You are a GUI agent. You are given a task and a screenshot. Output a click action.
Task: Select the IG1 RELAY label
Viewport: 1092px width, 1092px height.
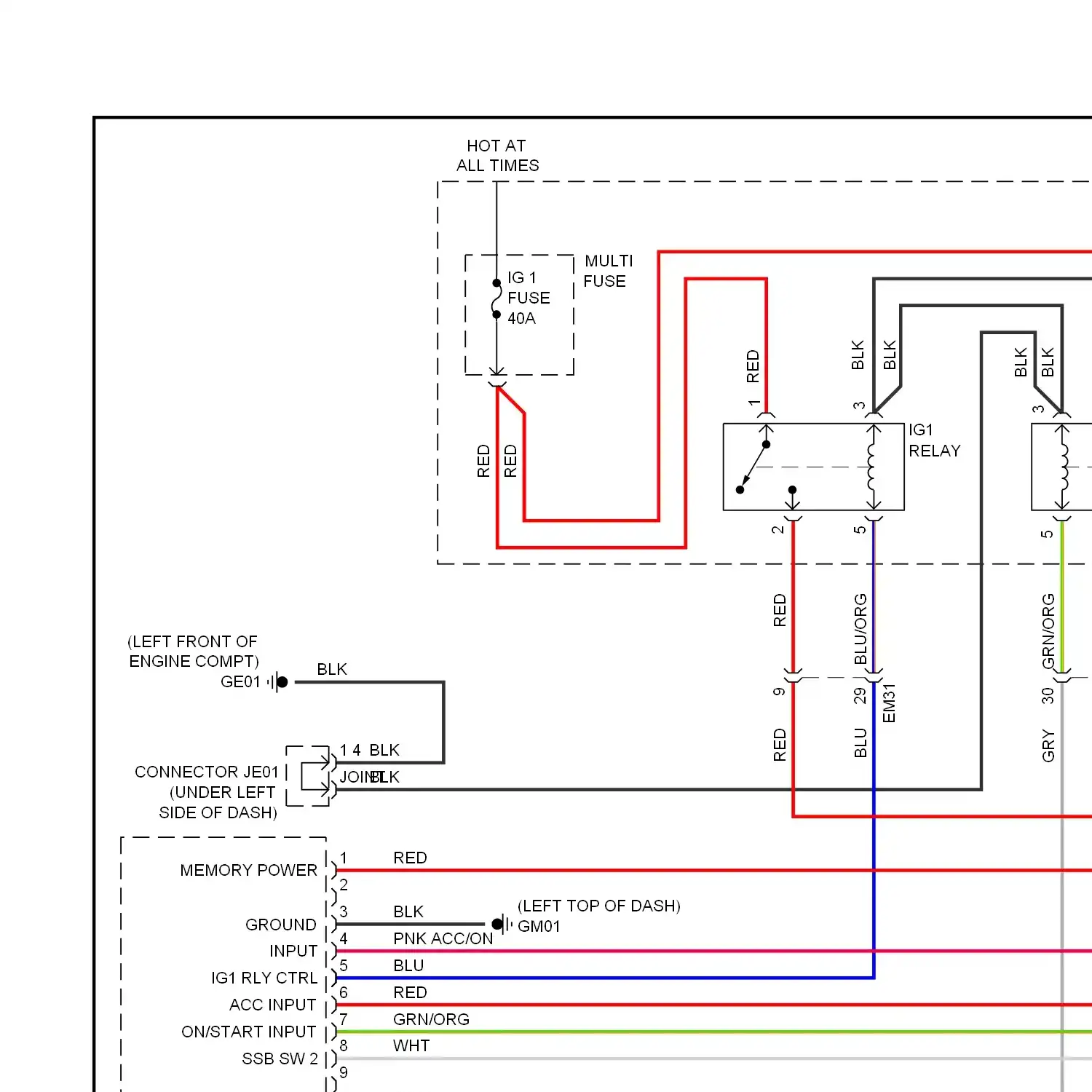click(934, 440)
